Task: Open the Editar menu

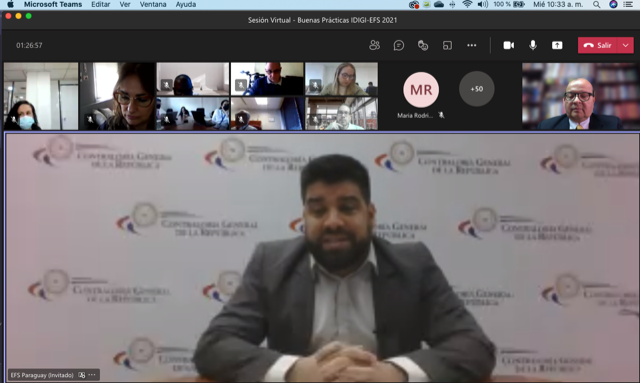Action: [x=100, y=4]
